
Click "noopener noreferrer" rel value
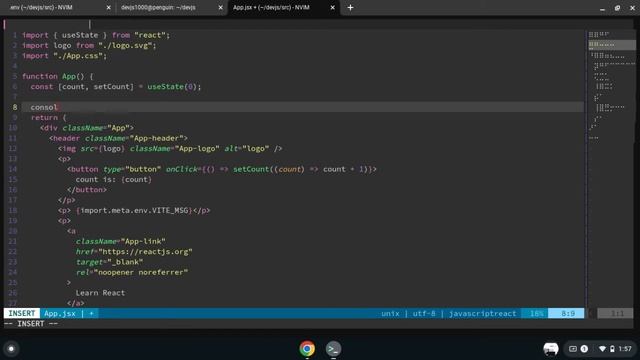(x=141, y=272)
